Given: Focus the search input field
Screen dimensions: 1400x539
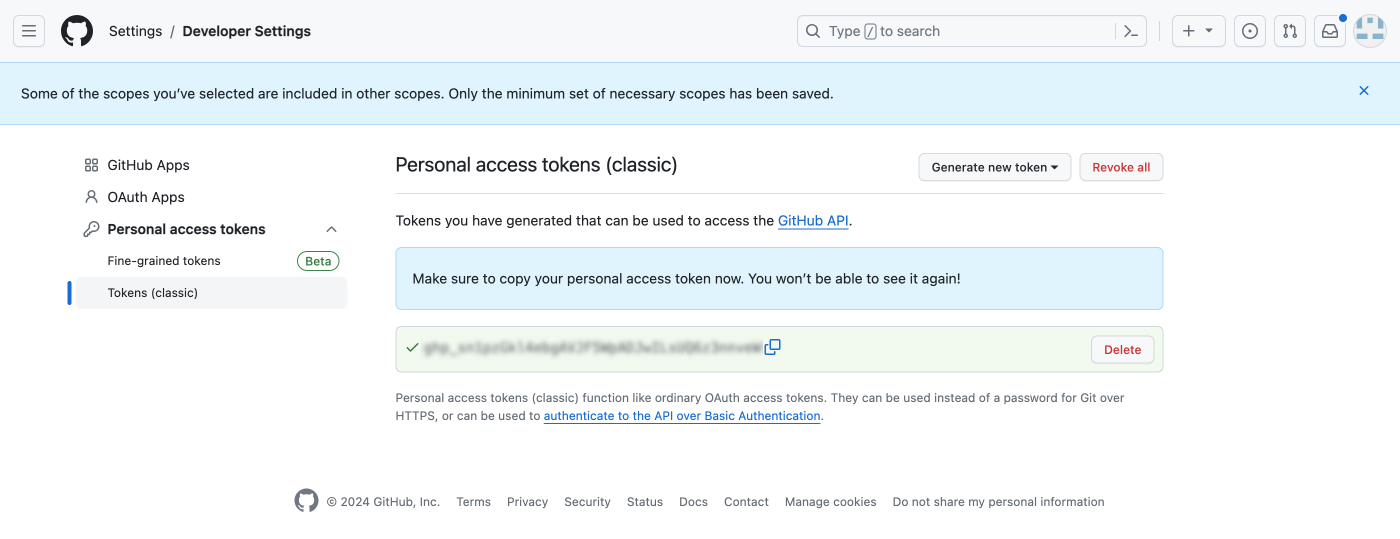Looking at the screenshot, I should coord(960,31).
